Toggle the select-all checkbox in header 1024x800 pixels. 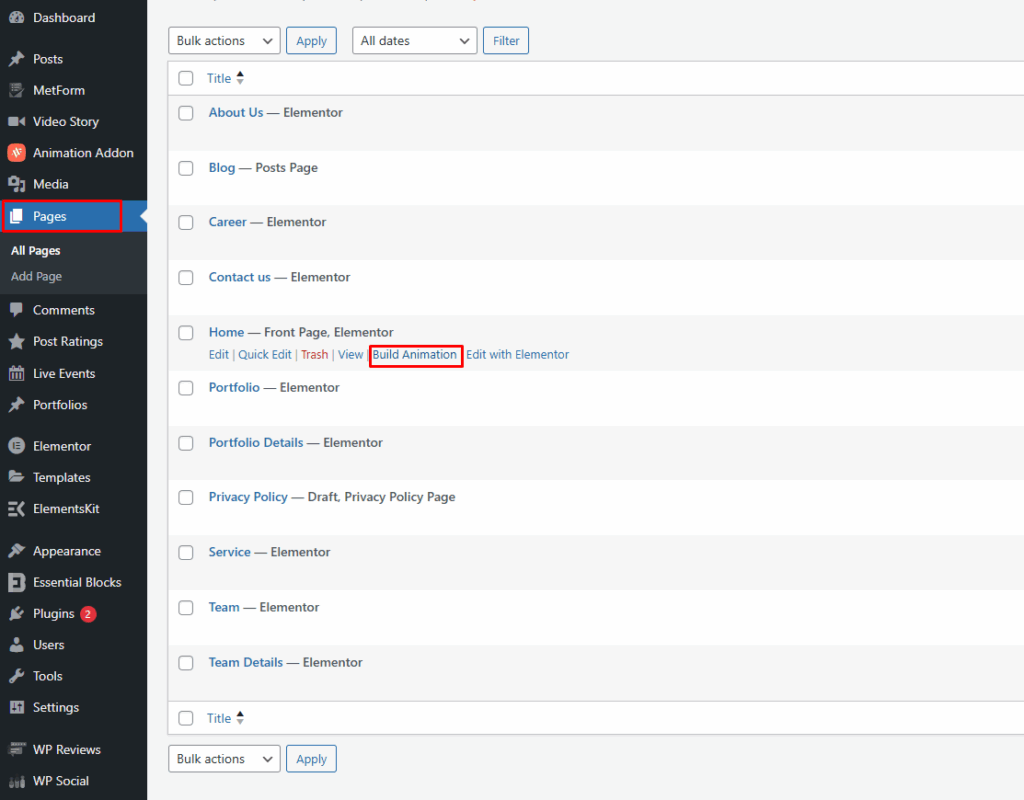(x=186, y=78)
